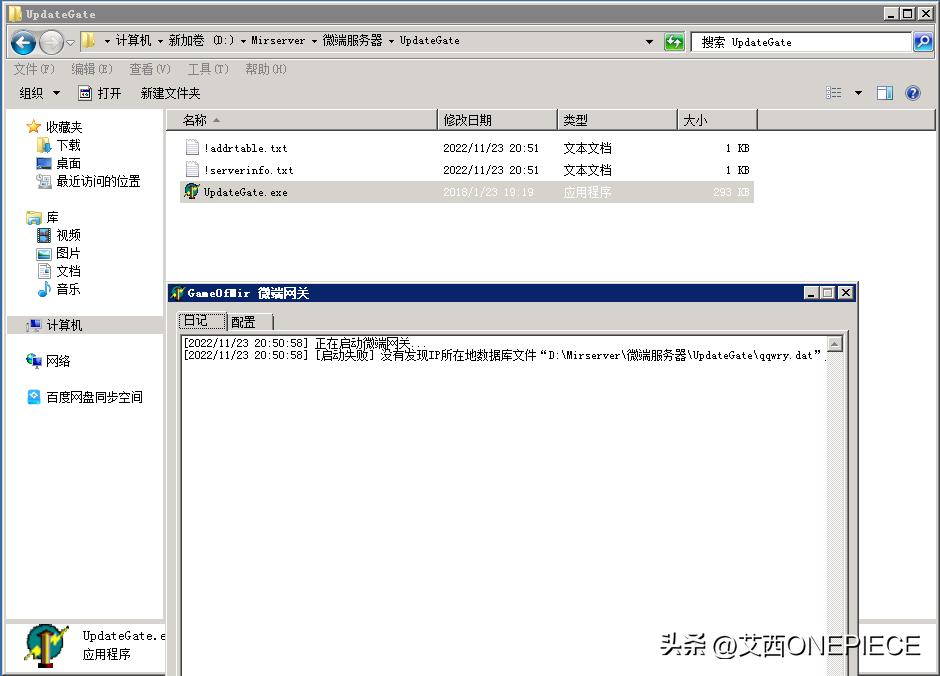Click the log scrollbar up arrow
Image resolution: width=940 pixels, height=676 pixels.
[834, 343]
